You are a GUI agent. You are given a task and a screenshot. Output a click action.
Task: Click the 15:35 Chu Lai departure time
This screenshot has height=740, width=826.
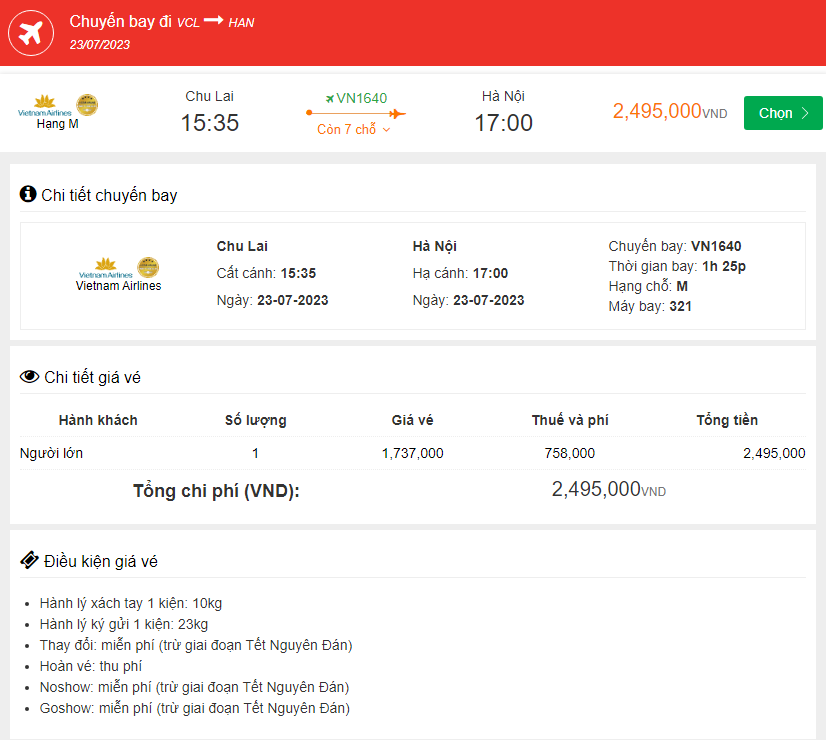tap(210, 123)
